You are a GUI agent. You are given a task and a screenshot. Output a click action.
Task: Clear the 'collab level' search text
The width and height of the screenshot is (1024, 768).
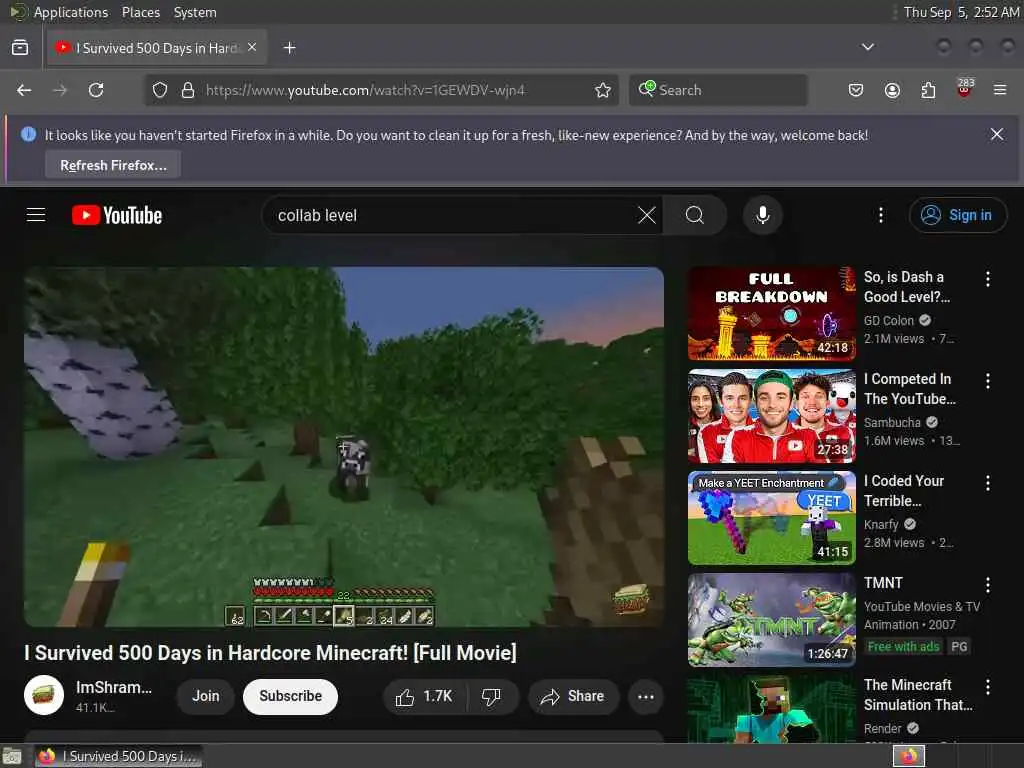(x=647, y=215)
